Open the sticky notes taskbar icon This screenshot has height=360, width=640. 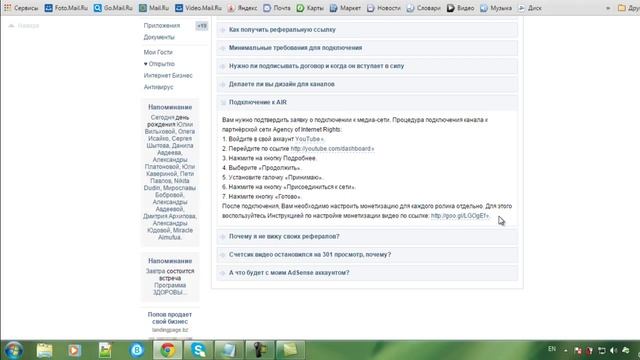[x=290, y=350]
